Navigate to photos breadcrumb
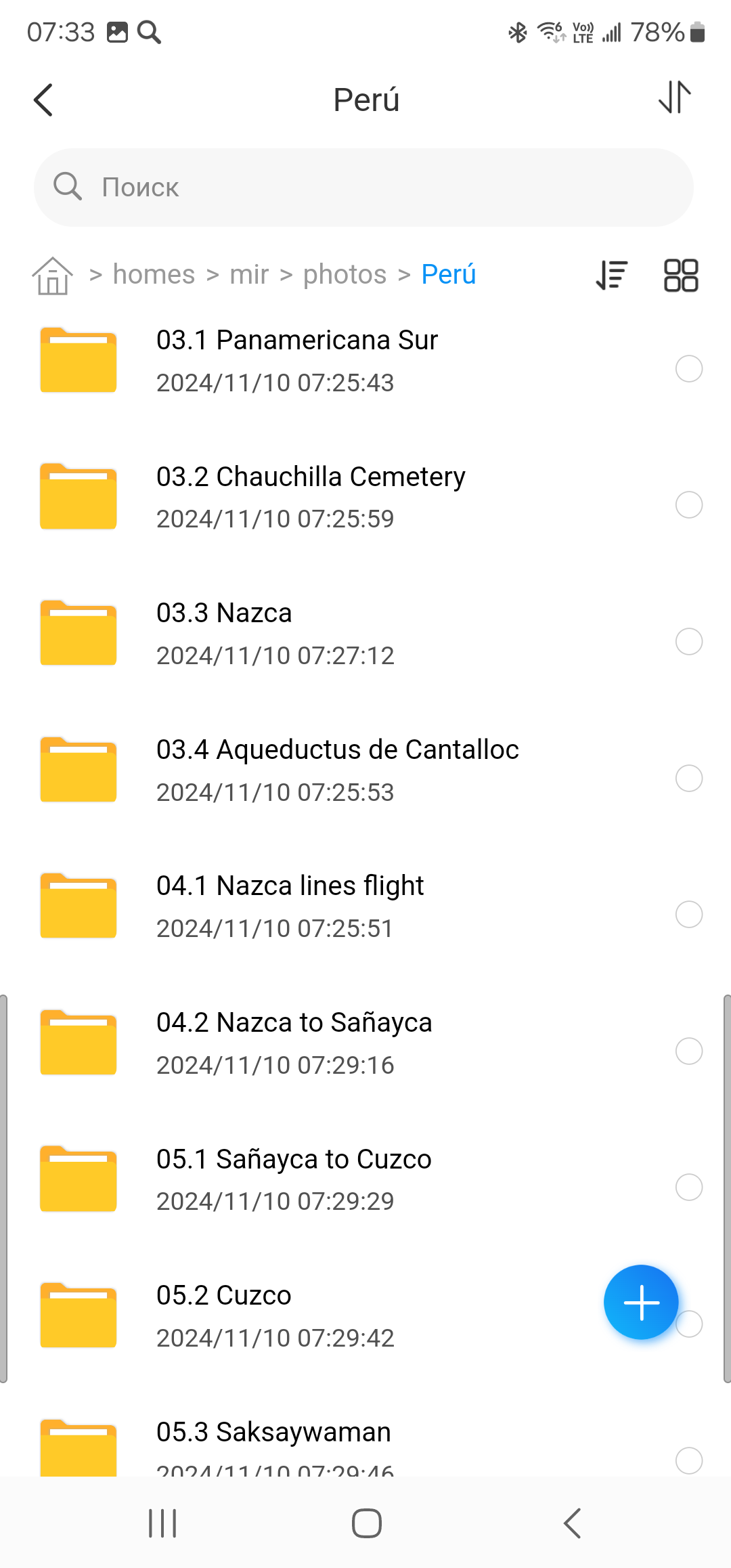This screenshot has height=1568, width=731. tap(345, 275)
